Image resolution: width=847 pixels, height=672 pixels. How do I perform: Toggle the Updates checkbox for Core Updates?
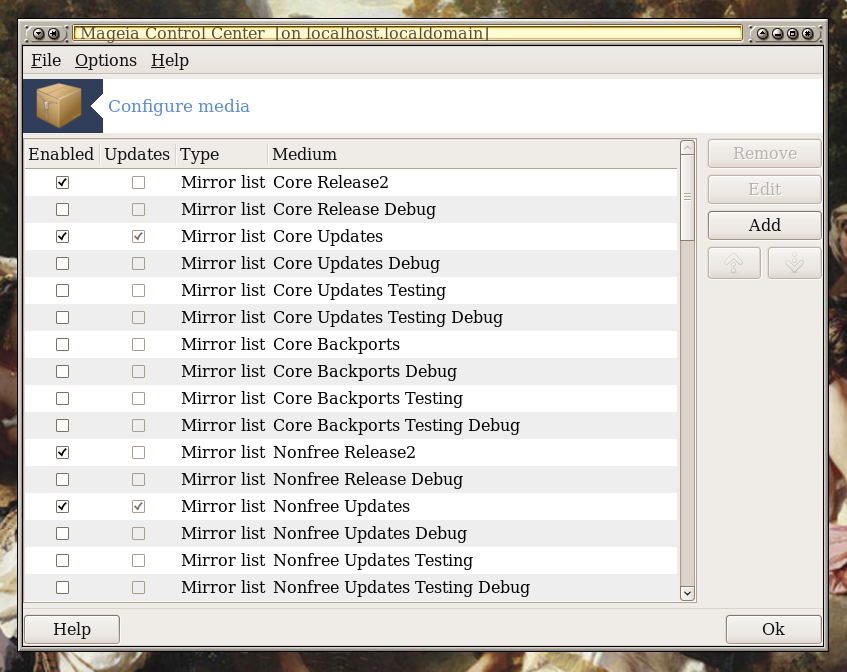139,237
